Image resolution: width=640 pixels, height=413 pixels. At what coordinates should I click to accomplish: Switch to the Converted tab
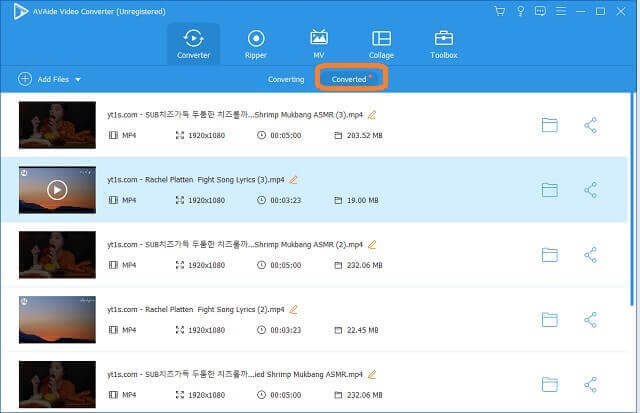pos(349,79)
